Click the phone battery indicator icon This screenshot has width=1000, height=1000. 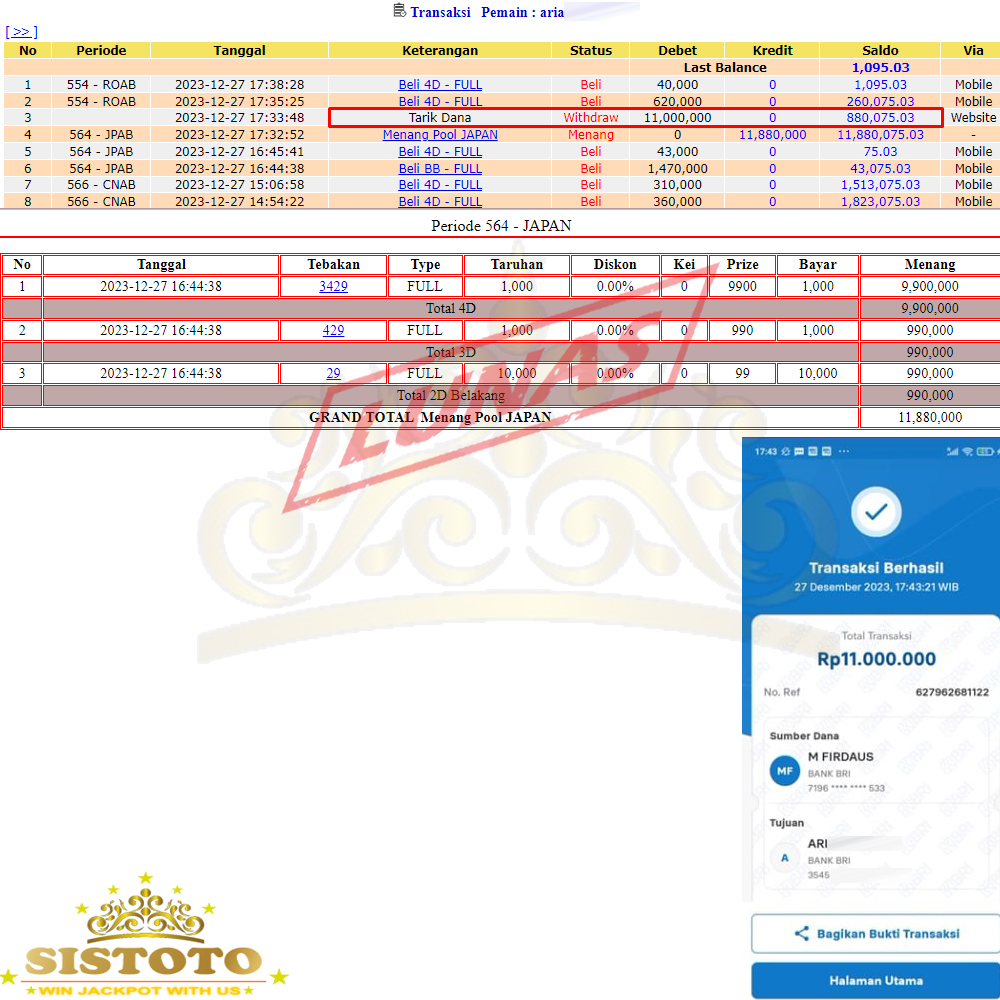click(985, 452)
